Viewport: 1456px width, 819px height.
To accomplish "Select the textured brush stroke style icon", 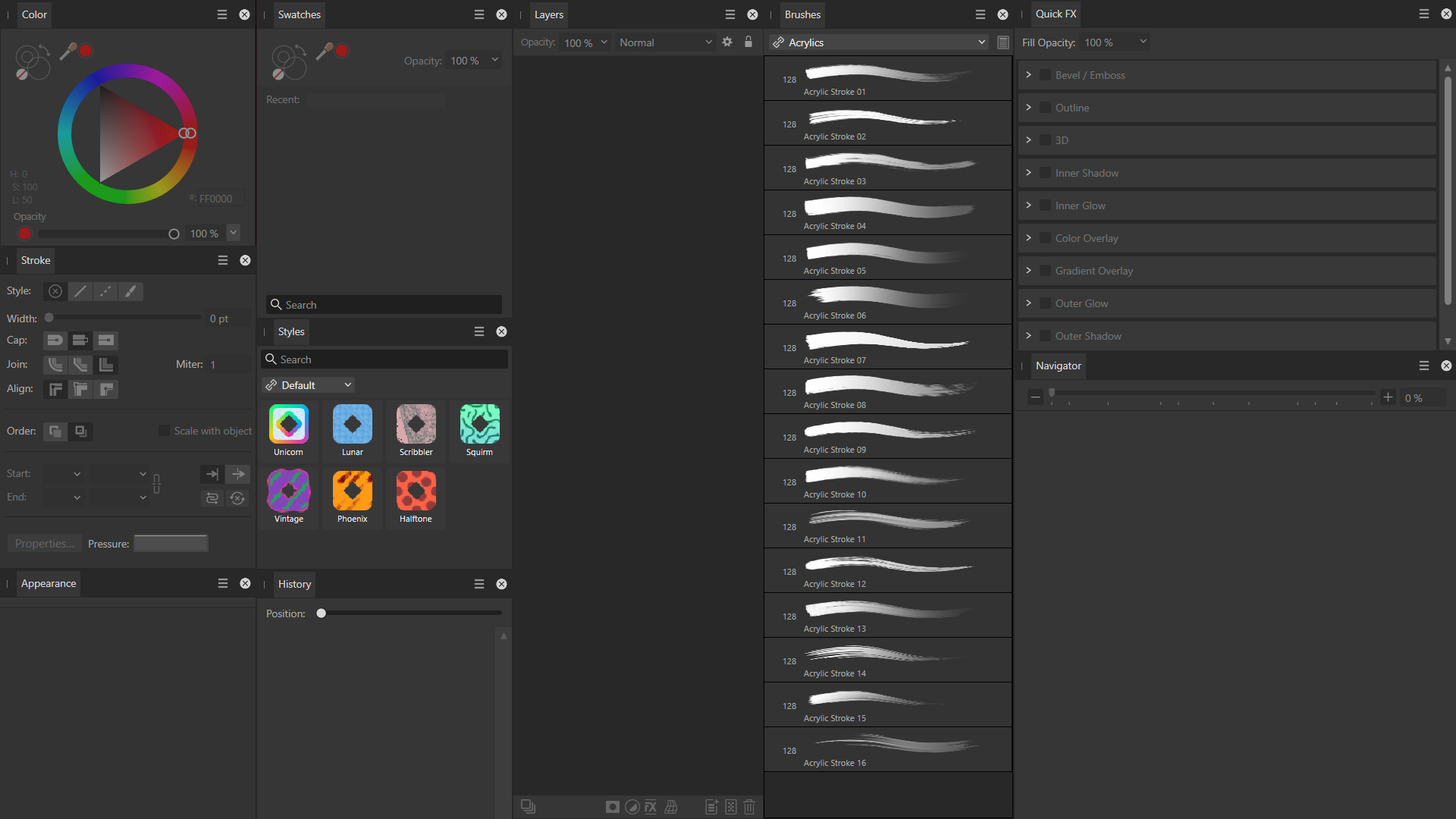I will [130, 291].
